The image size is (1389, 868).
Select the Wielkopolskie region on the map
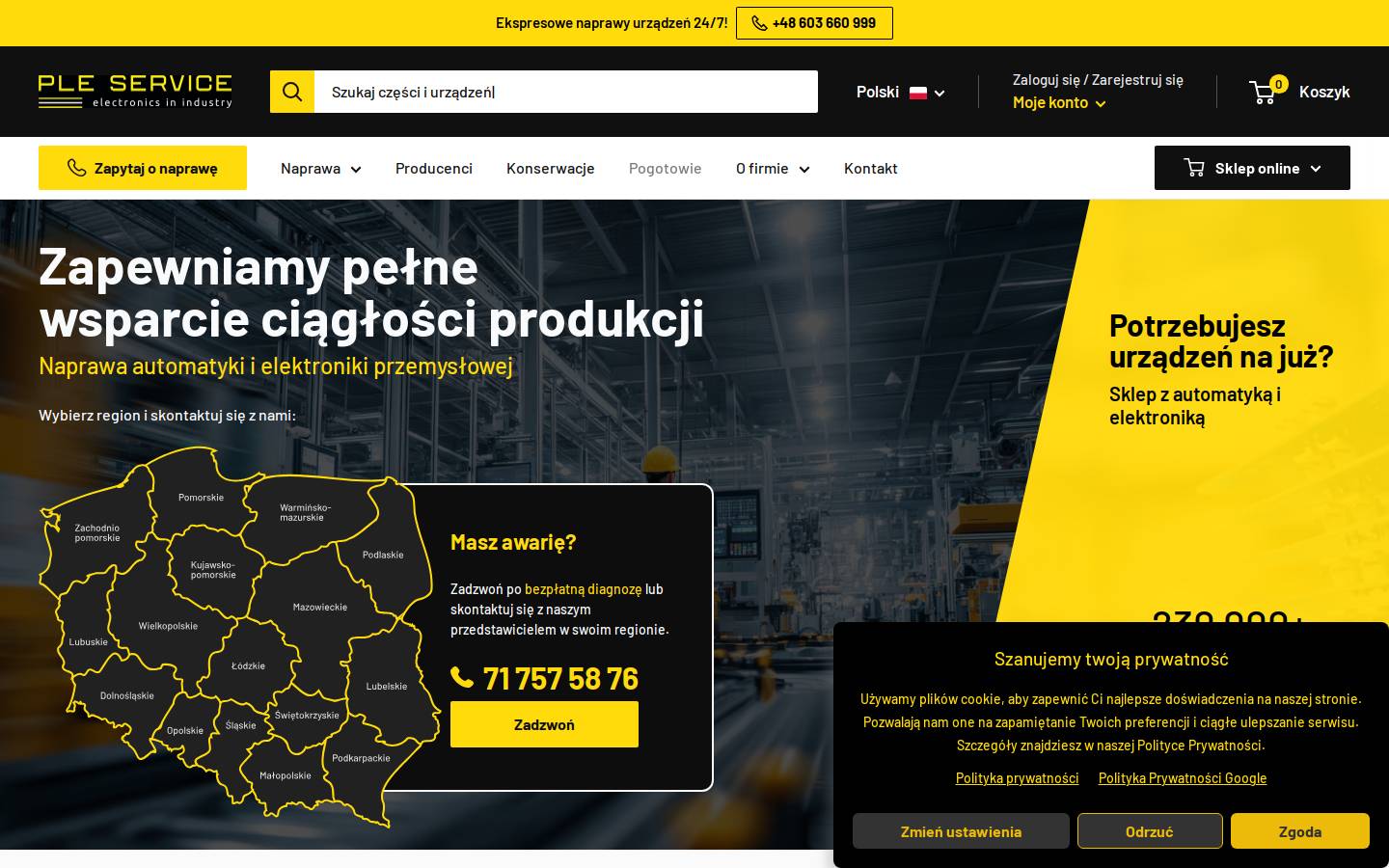point(168,626)
